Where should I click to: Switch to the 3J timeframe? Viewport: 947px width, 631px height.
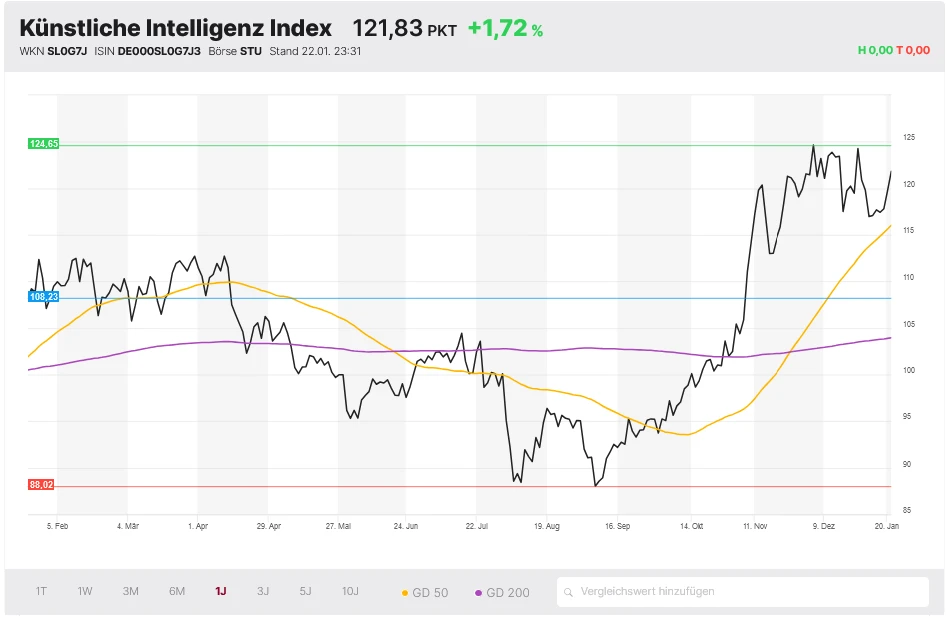click(x=263, y=592)
